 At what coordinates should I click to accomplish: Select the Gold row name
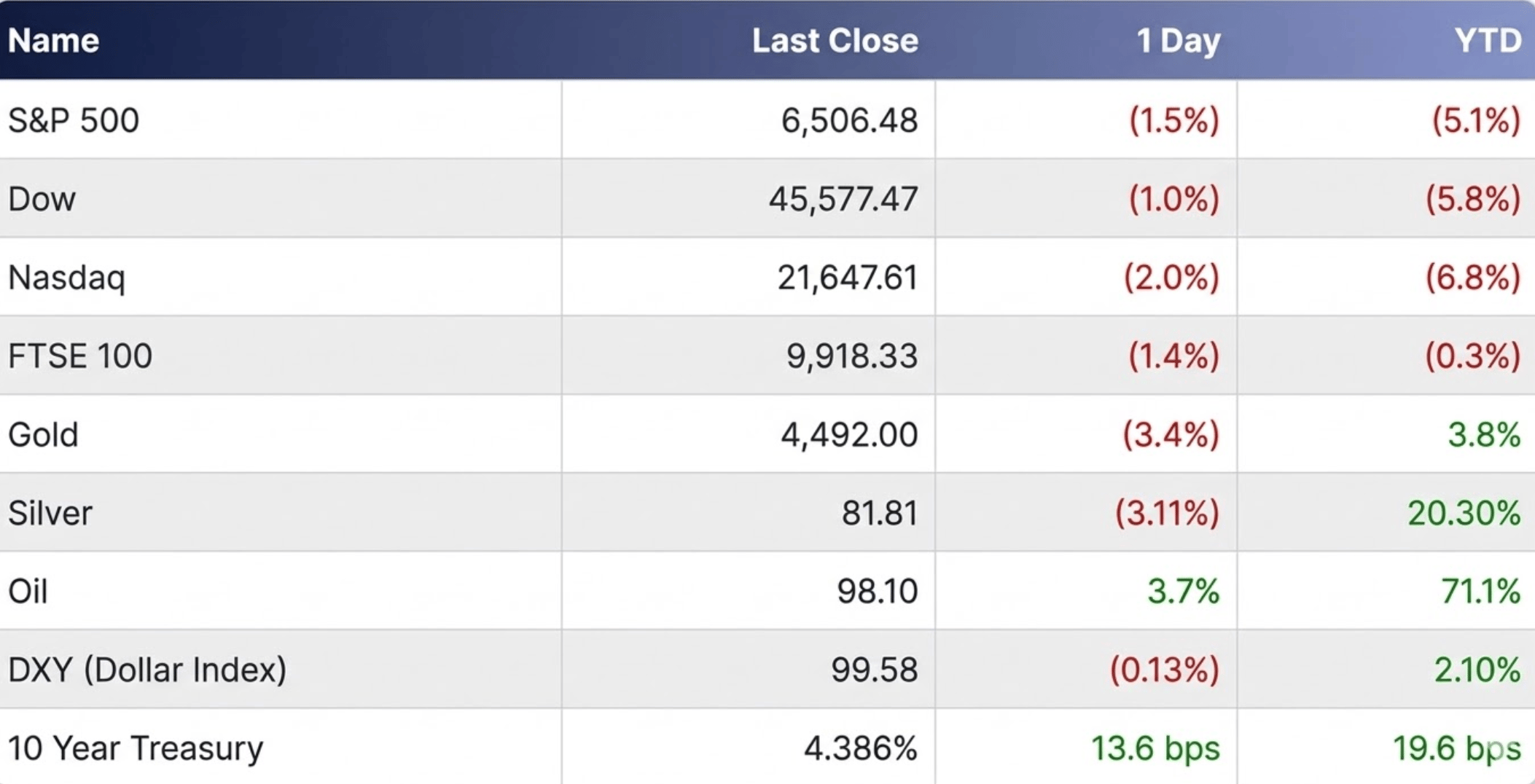tap(43, 435)
